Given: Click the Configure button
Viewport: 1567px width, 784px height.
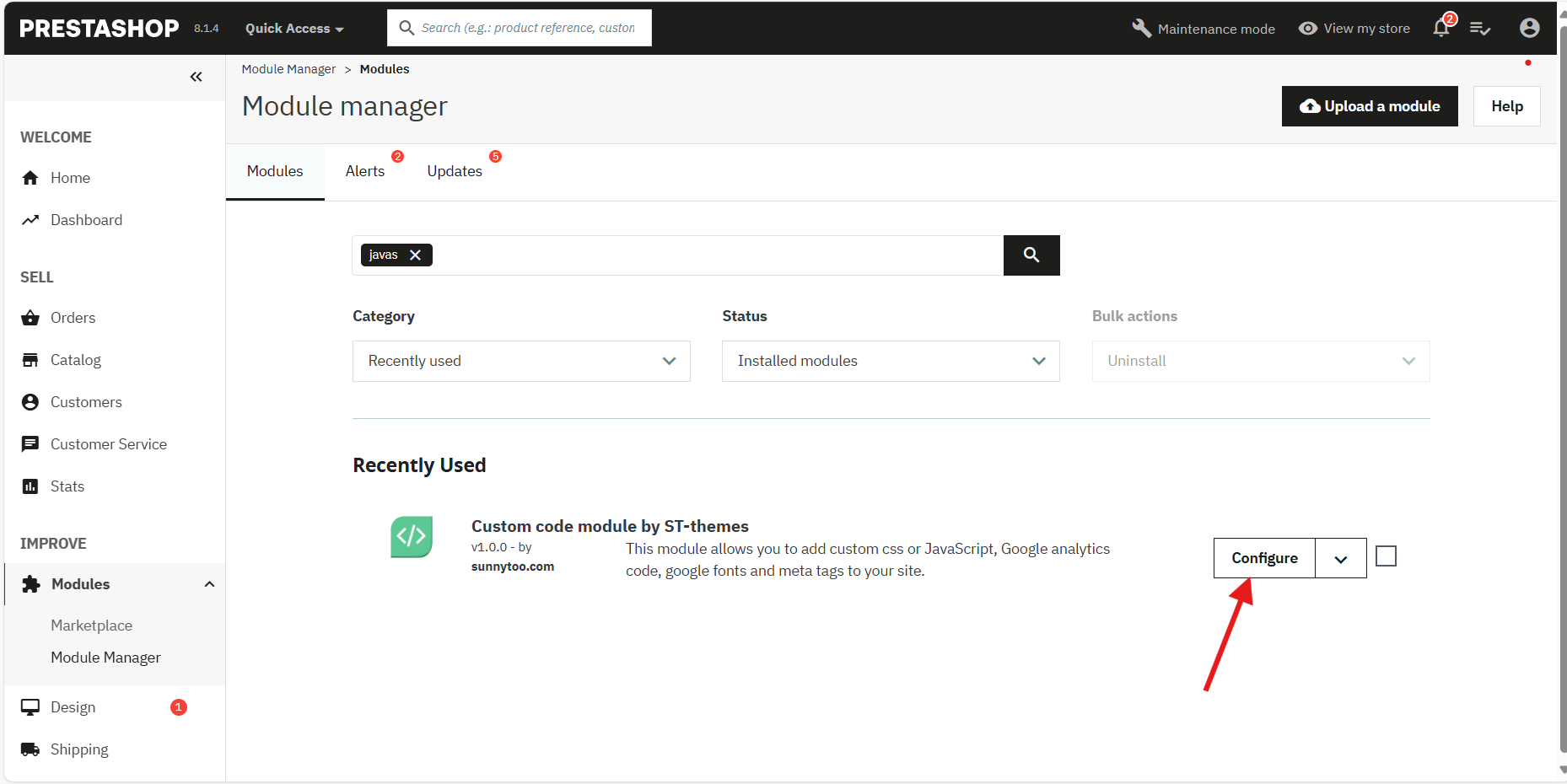Looking at the screenshot, I should coord(1264,558).
